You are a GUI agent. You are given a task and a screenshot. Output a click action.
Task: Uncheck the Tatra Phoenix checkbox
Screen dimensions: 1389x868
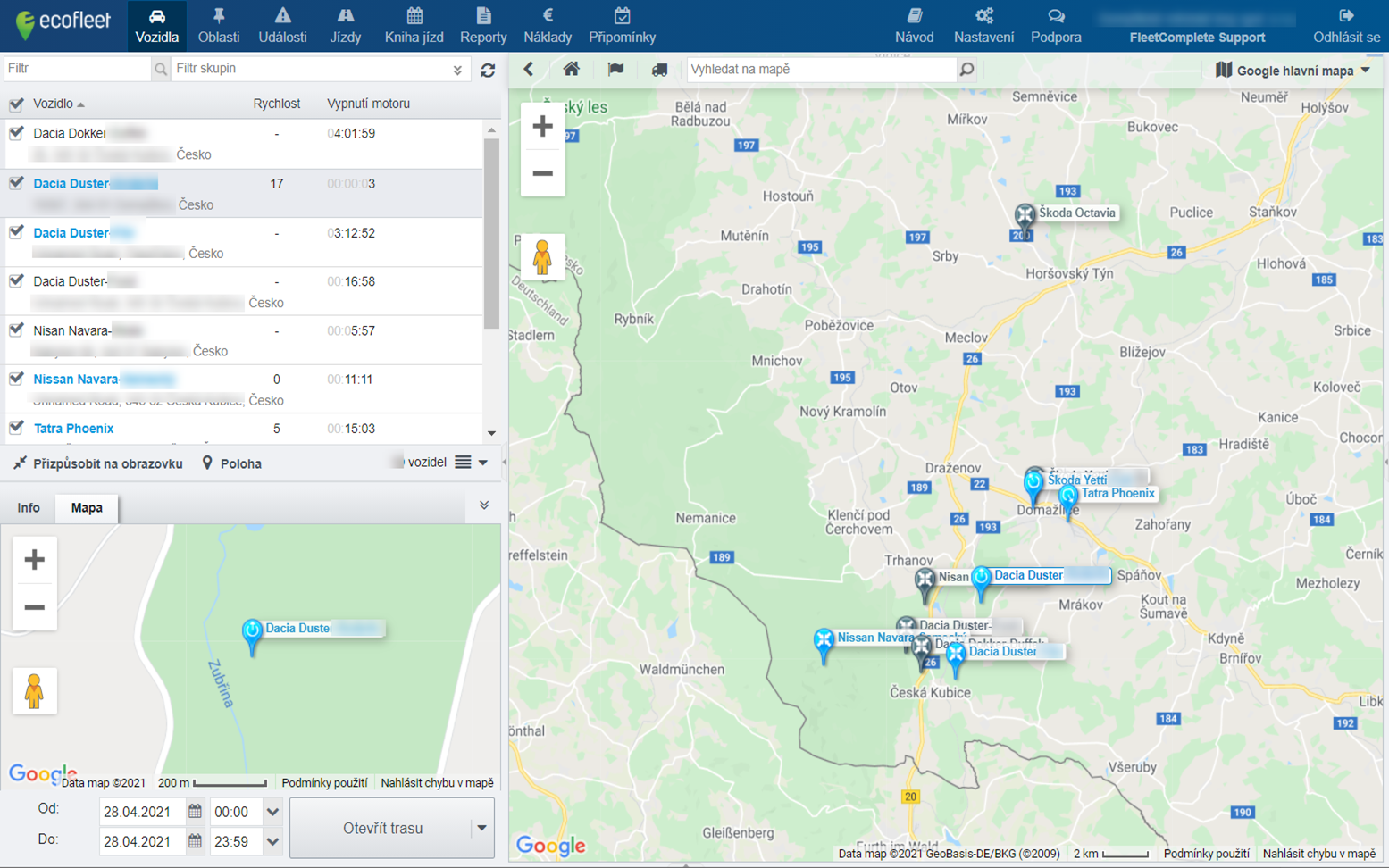tap(16, 429)
